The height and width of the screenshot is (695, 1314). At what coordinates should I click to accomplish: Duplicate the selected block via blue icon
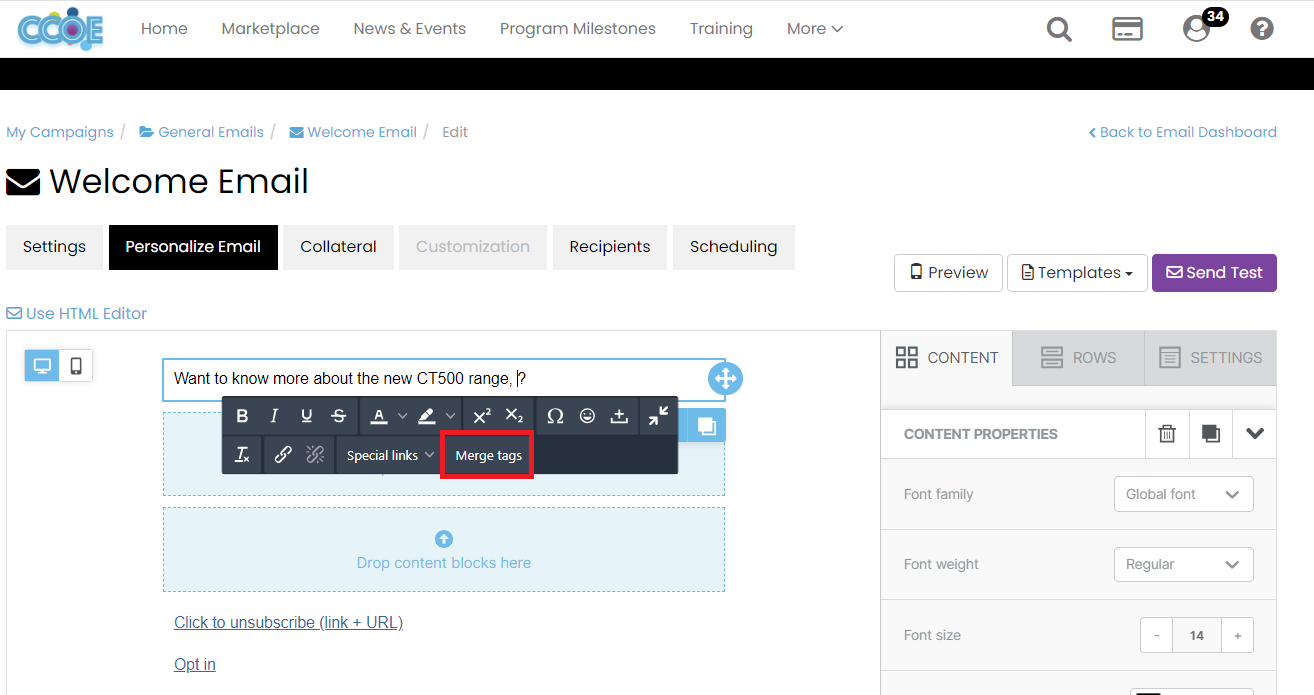707,425
